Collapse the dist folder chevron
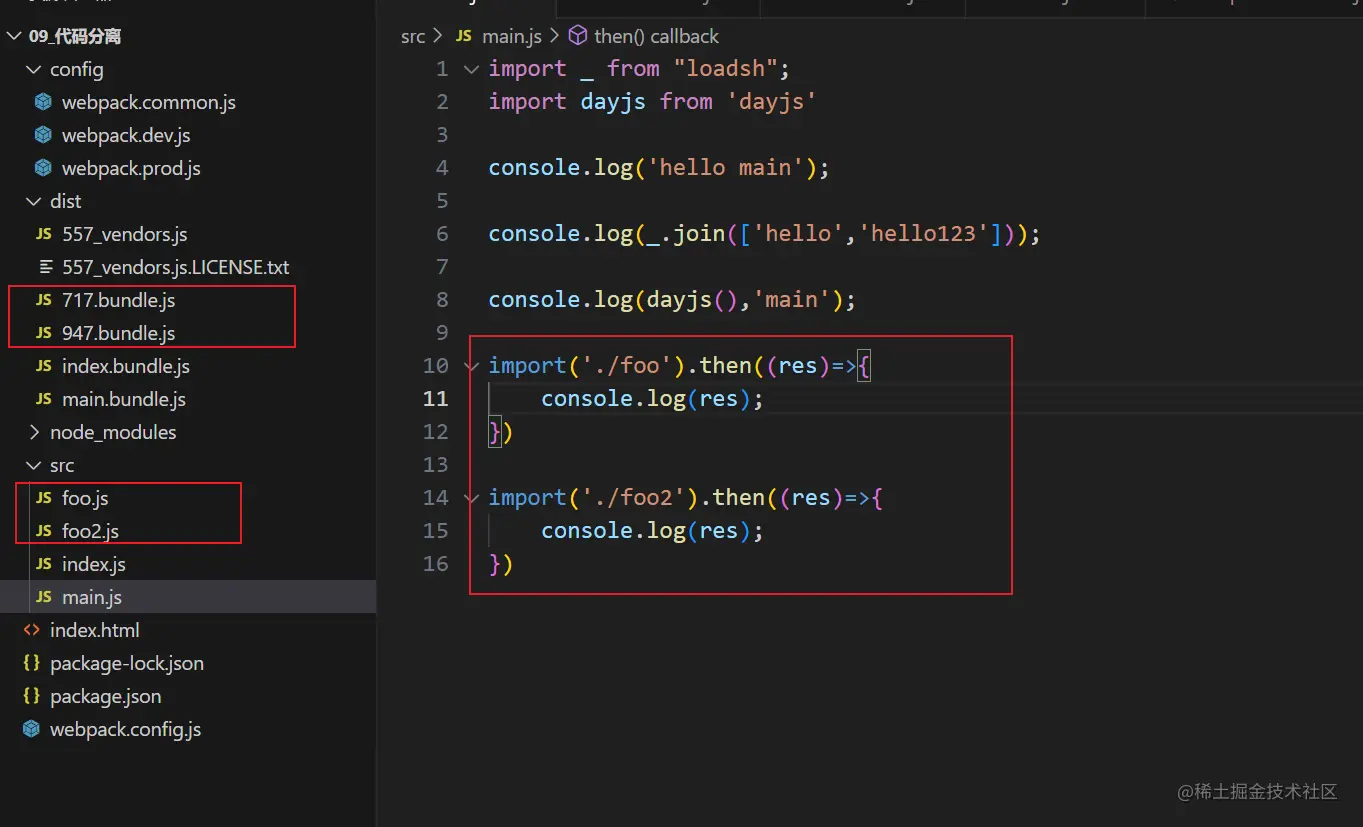 (x=34, y=201)
